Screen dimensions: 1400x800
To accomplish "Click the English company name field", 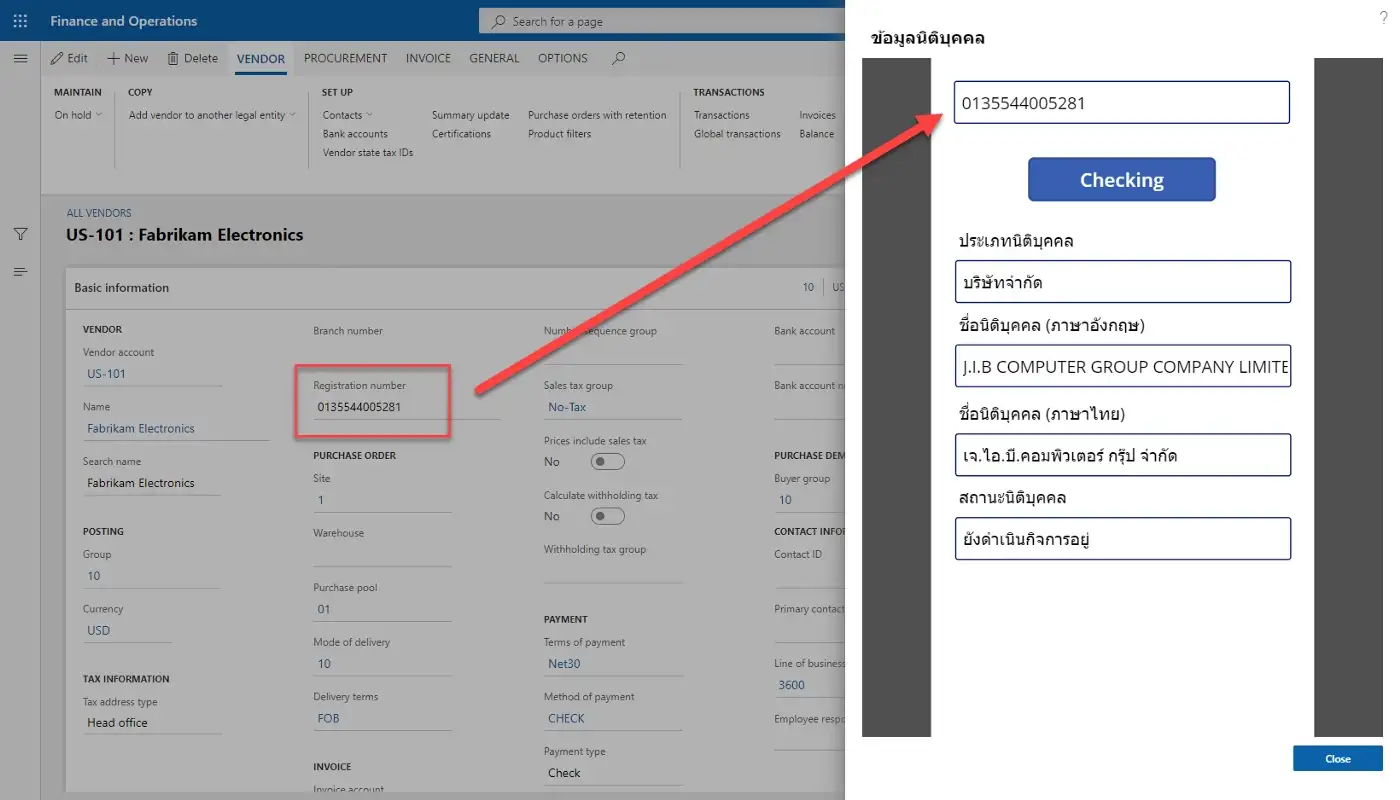I will pos(1123,366).
